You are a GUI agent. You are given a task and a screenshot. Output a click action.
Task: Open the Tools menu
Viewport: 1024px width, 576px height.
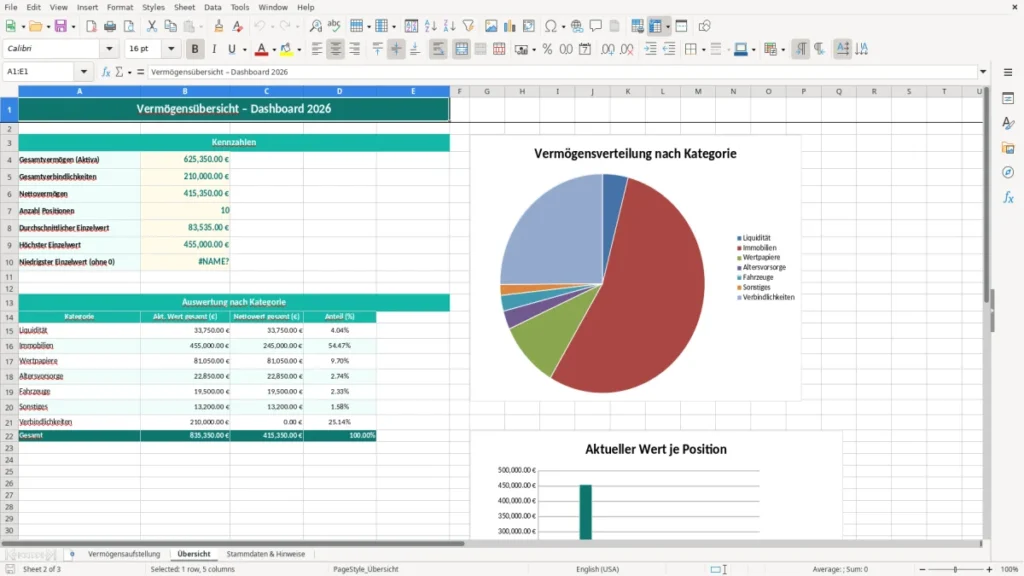240,7
